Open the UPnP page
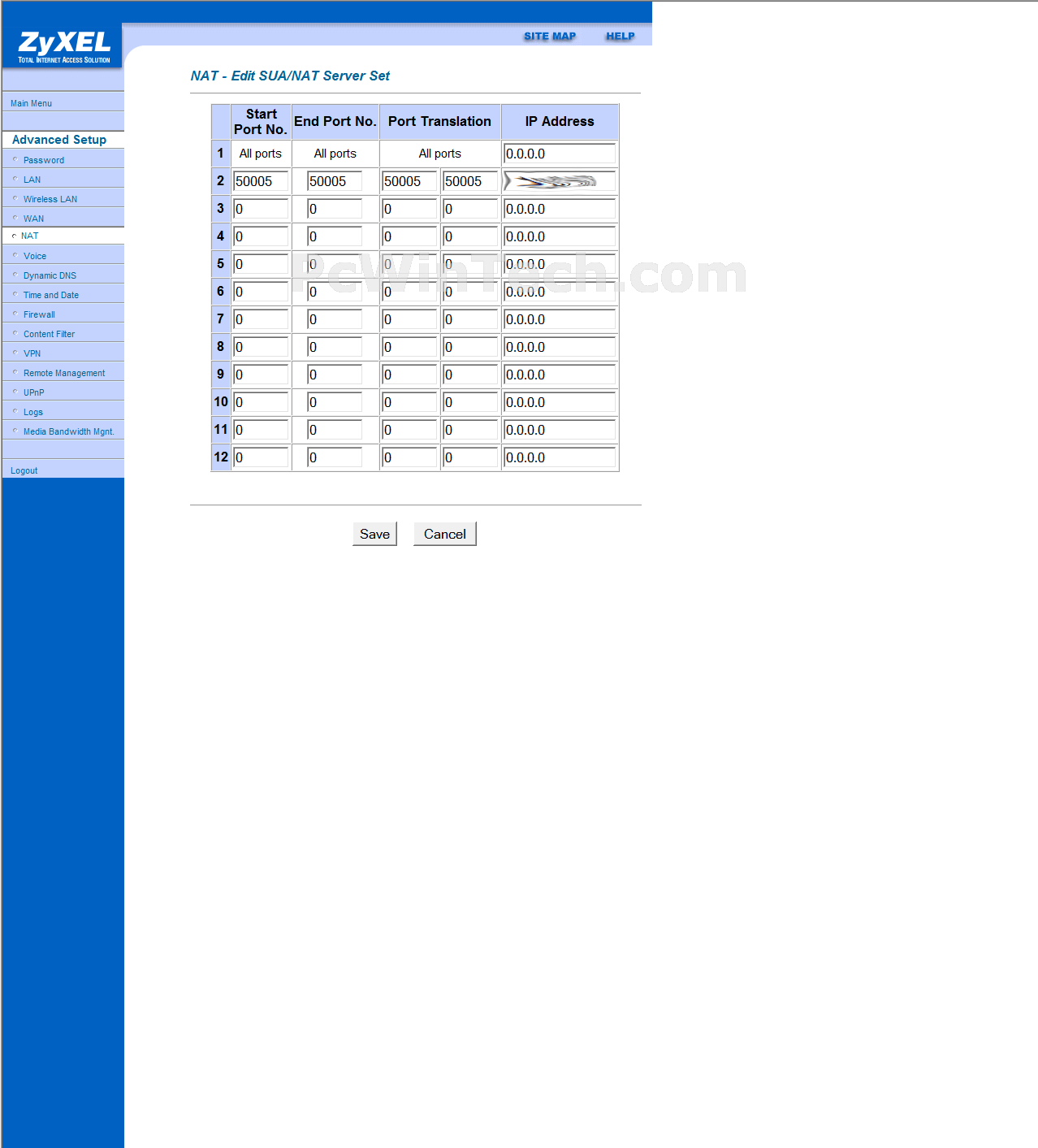Image resolution: width=1038 pixels, height=1148 pixels. (33, 392)
